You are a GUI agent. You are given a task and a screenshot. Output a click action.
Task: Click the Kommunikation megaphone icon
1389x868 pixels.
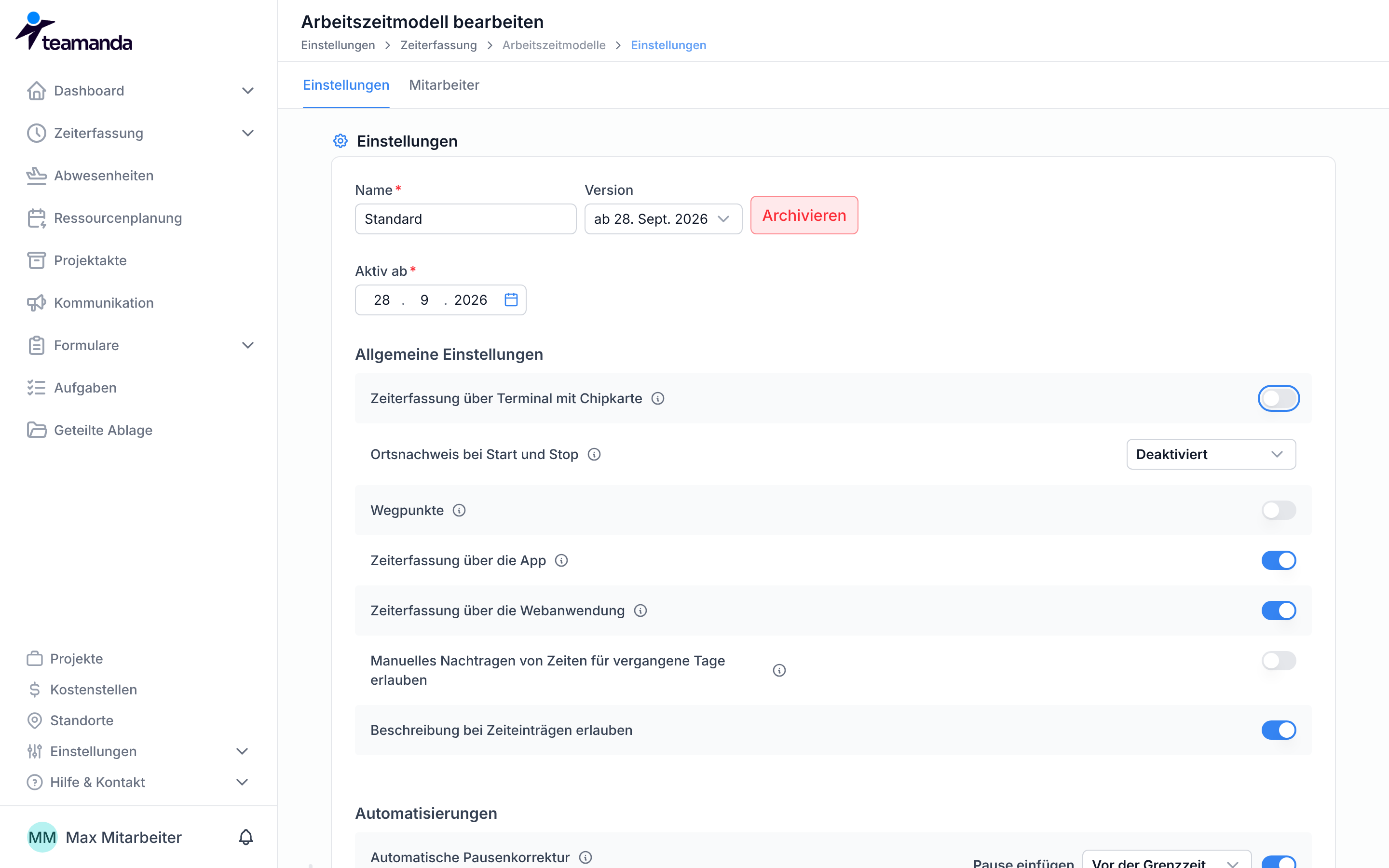36,303
